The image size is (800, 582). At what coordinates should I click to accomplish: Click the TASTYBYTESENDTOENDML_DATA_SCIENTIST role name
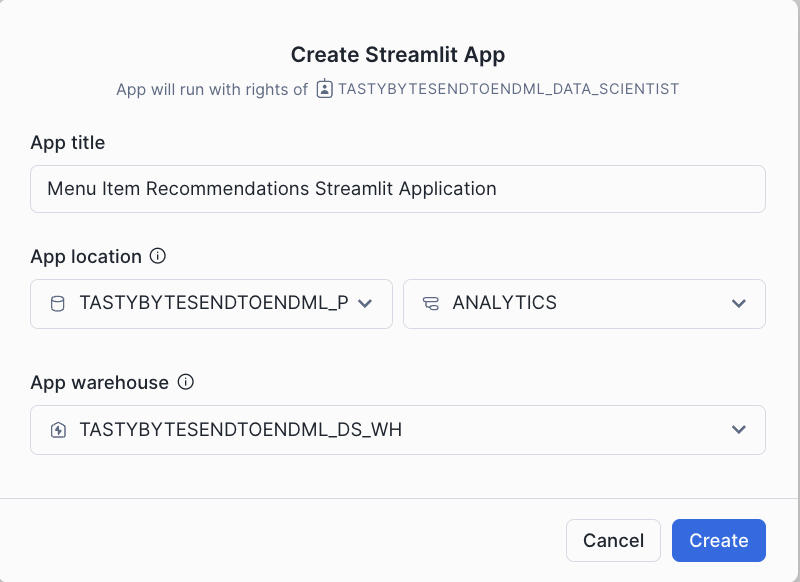(508, 89)
